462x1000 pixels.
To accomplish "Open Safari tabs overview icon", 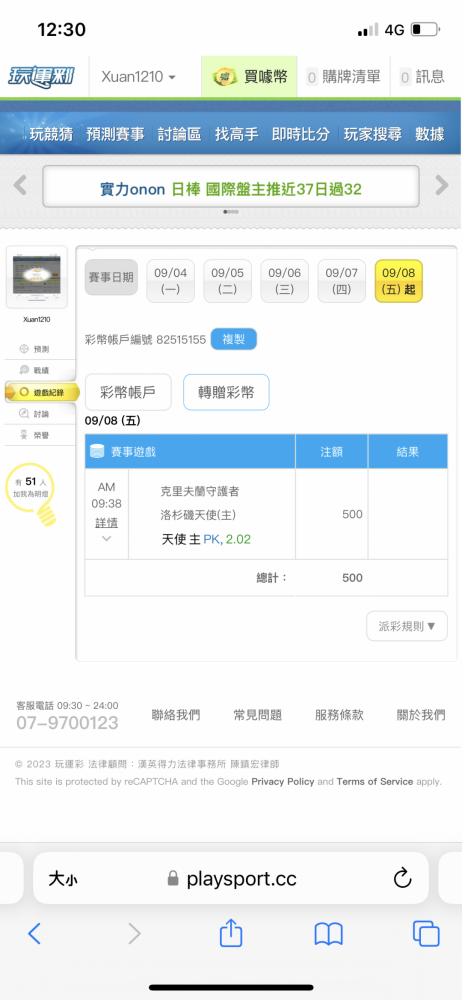I will click(426, 934).
